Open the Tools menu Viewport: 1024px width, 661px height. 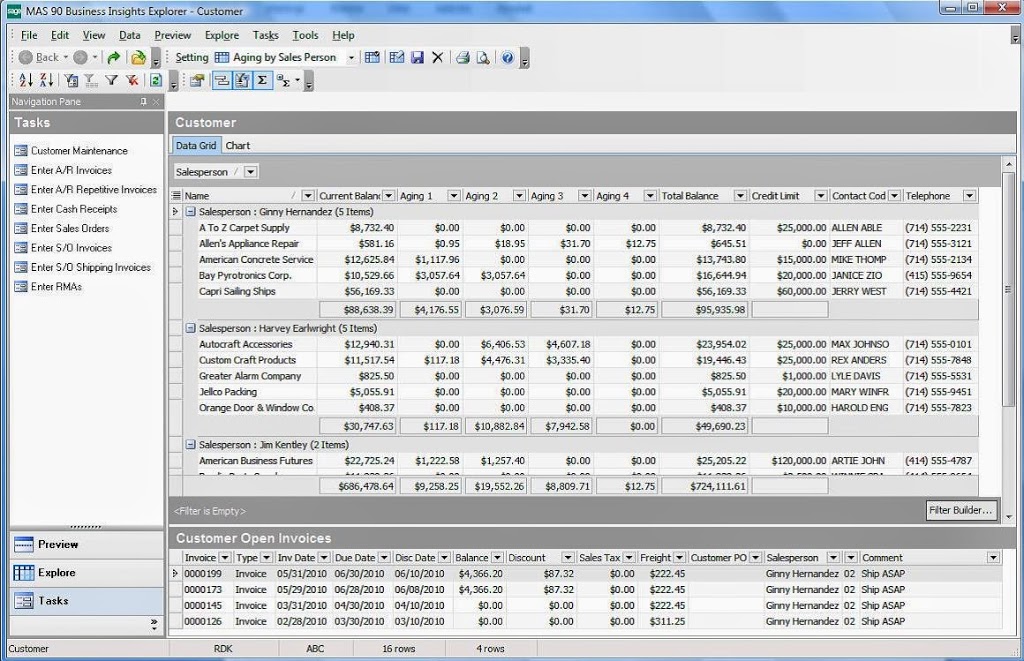pos(305,35)
